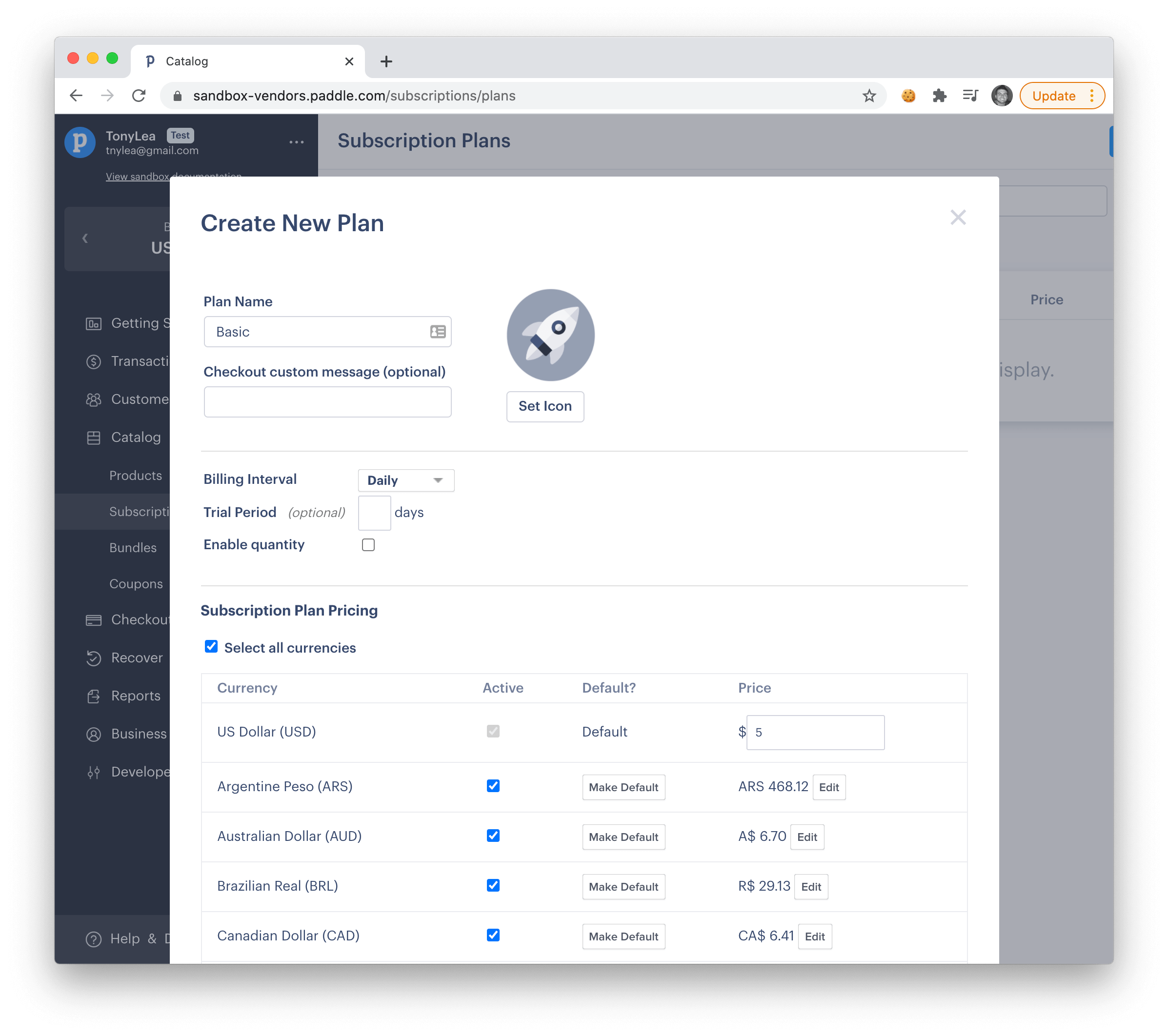This screenshot has width=1168, height=1036.
Task: Deactivate the Argentine Peso currency
Action: click(x=493, y=786)
